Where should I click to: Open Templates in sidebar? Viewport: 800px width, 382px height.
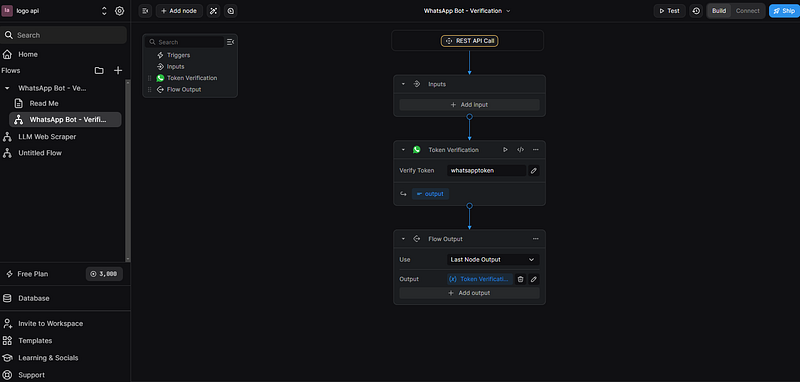[x=35, y=341]
